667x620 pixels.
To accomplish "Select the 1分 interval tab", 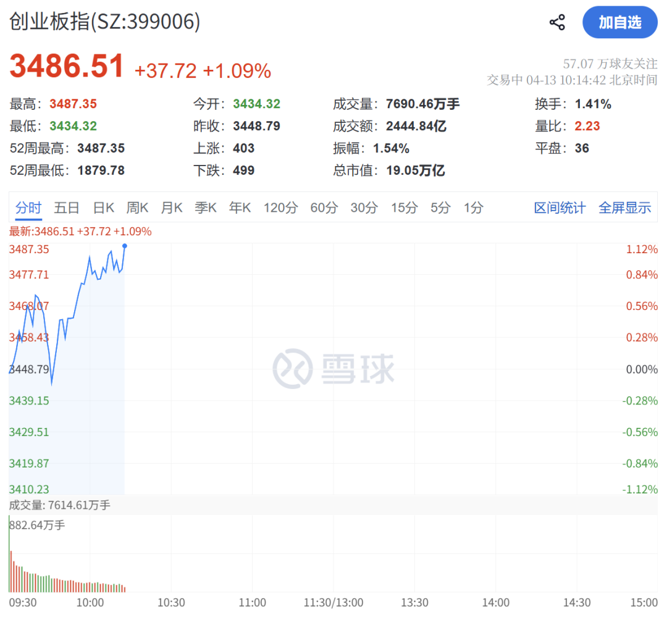I will (474, 208).
